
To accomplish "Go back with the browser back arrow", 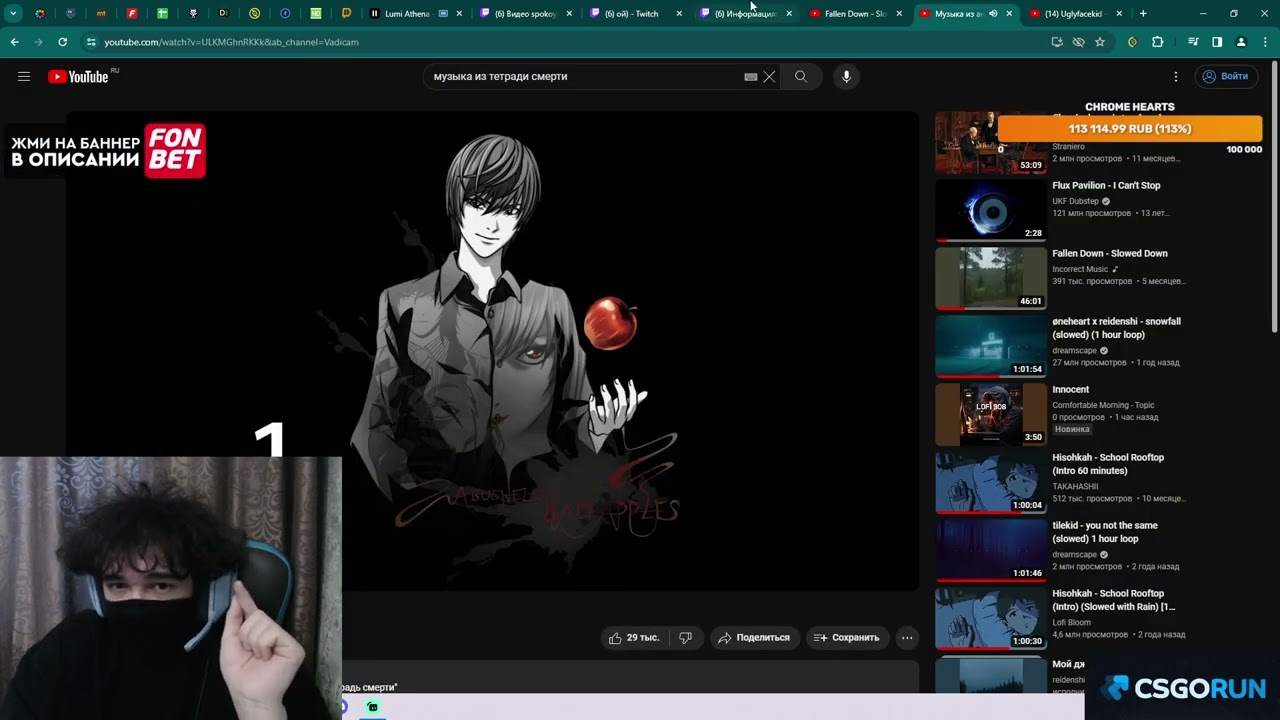I will [14, 42].
